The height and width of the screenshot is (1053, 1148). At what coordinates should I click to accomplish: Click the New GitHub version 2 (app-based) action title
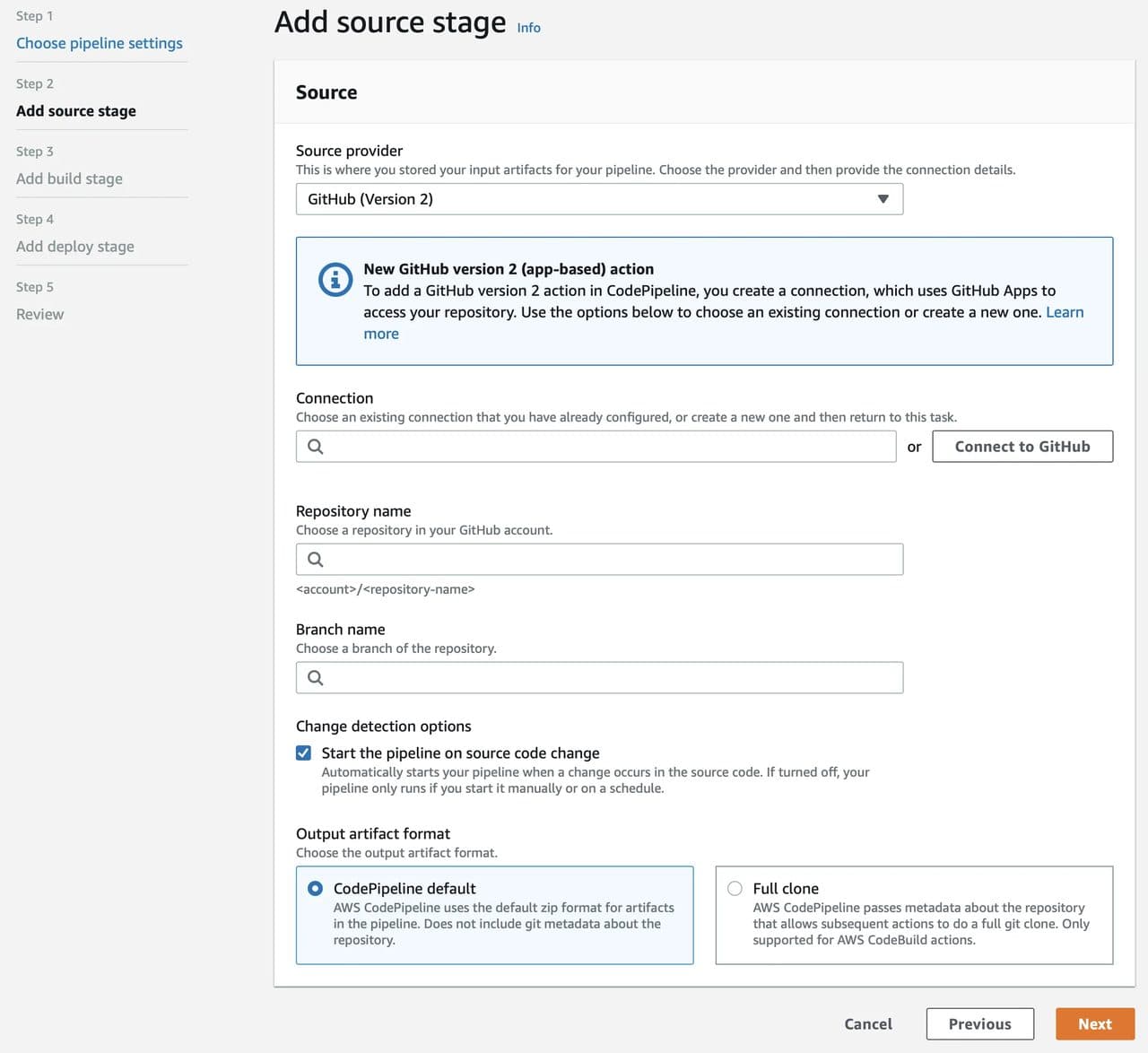tap(509, 269)
